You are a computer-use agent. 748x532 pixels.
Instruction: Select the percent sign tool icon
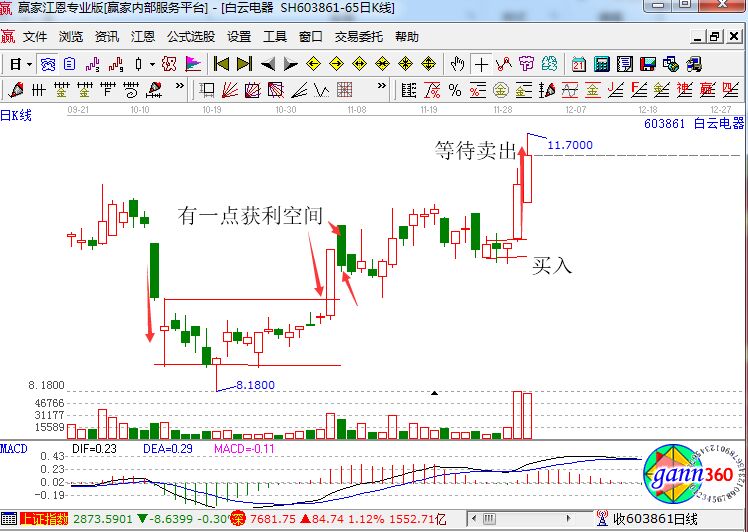point(454,90)
